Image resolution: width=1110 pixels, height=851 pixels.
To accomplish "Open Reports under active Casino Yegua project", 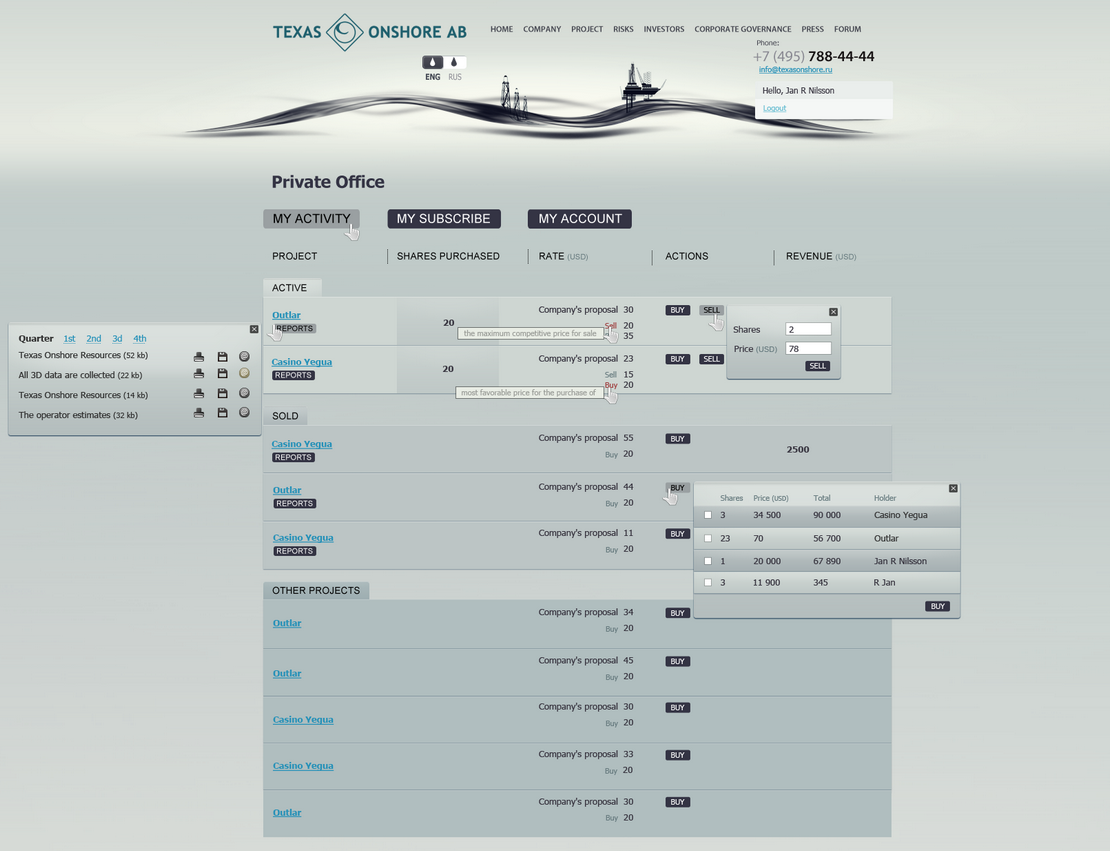I will click(x=293, y=375).
